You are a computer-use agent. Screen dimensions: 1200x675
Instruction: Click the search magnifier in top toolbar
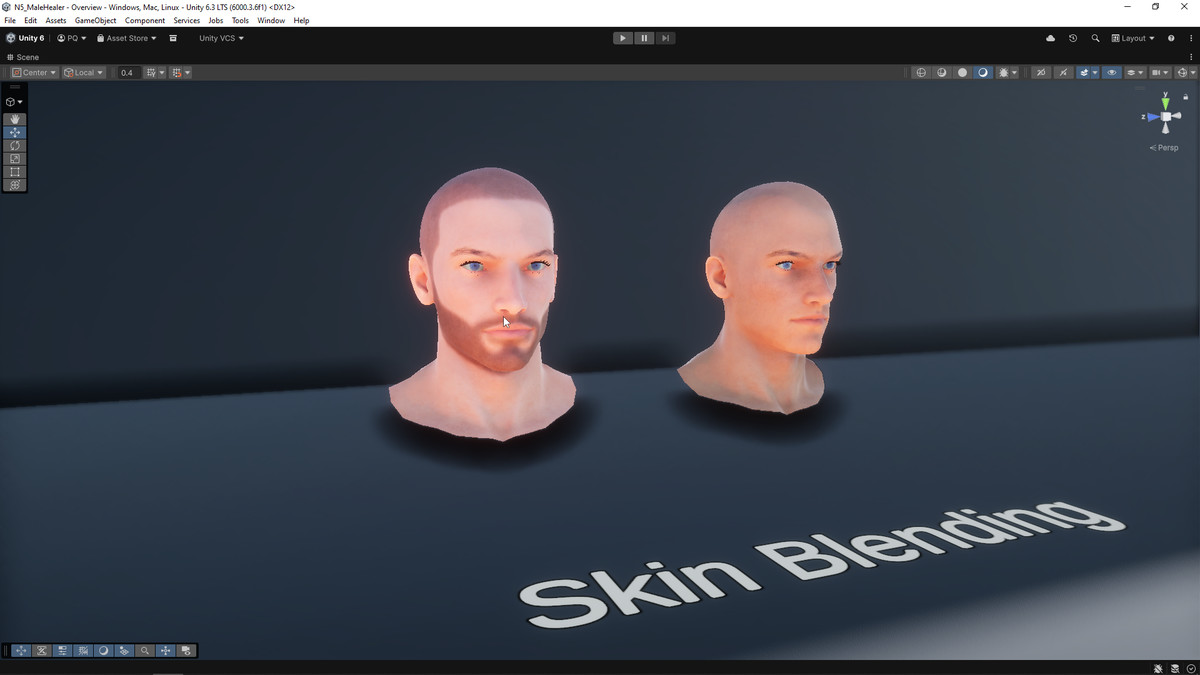(x=1095, y=38)
